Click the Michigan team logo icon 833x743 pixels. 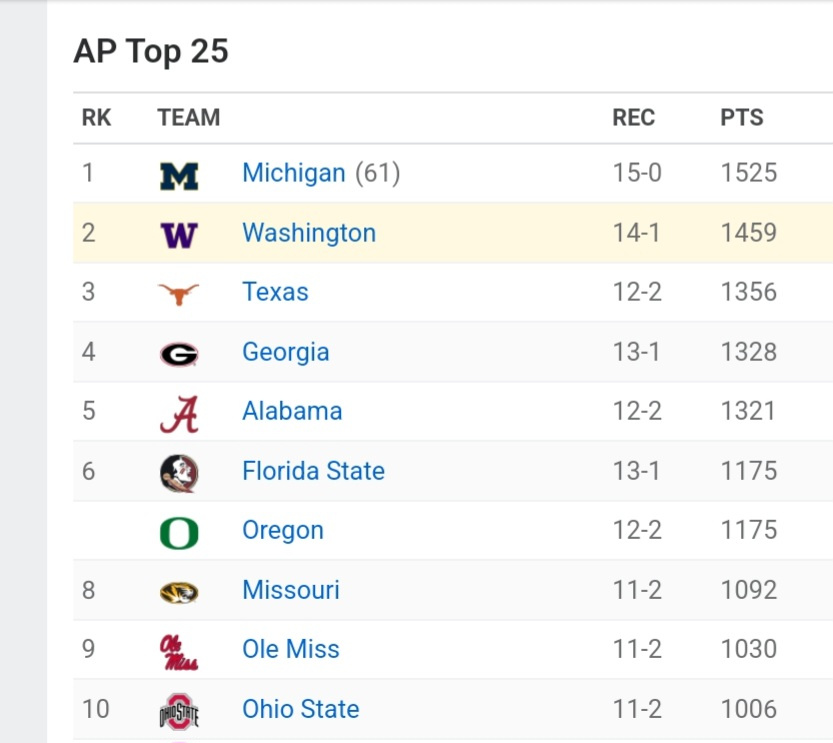pos(179,175)
